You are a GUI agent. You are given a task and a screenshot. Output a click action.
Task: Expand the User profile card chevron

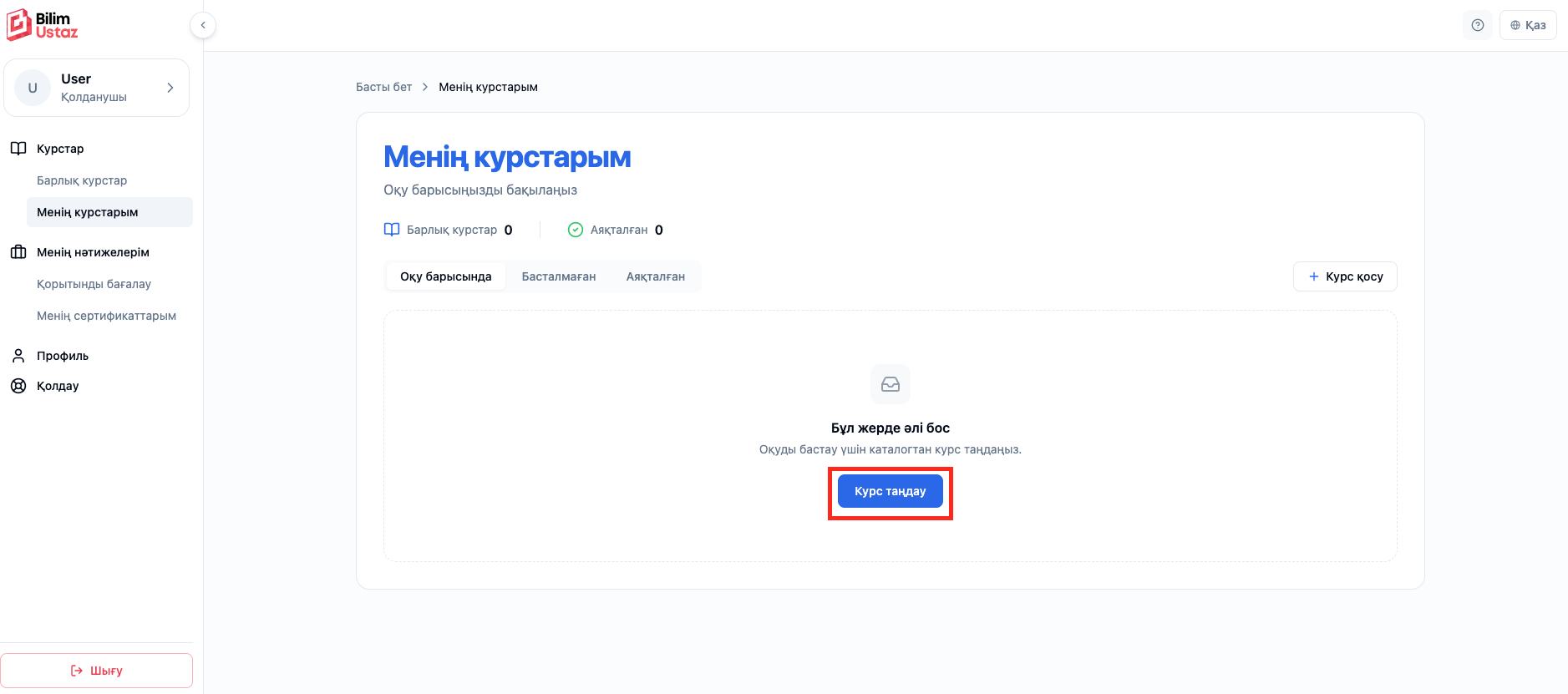(x=170, y=88)
